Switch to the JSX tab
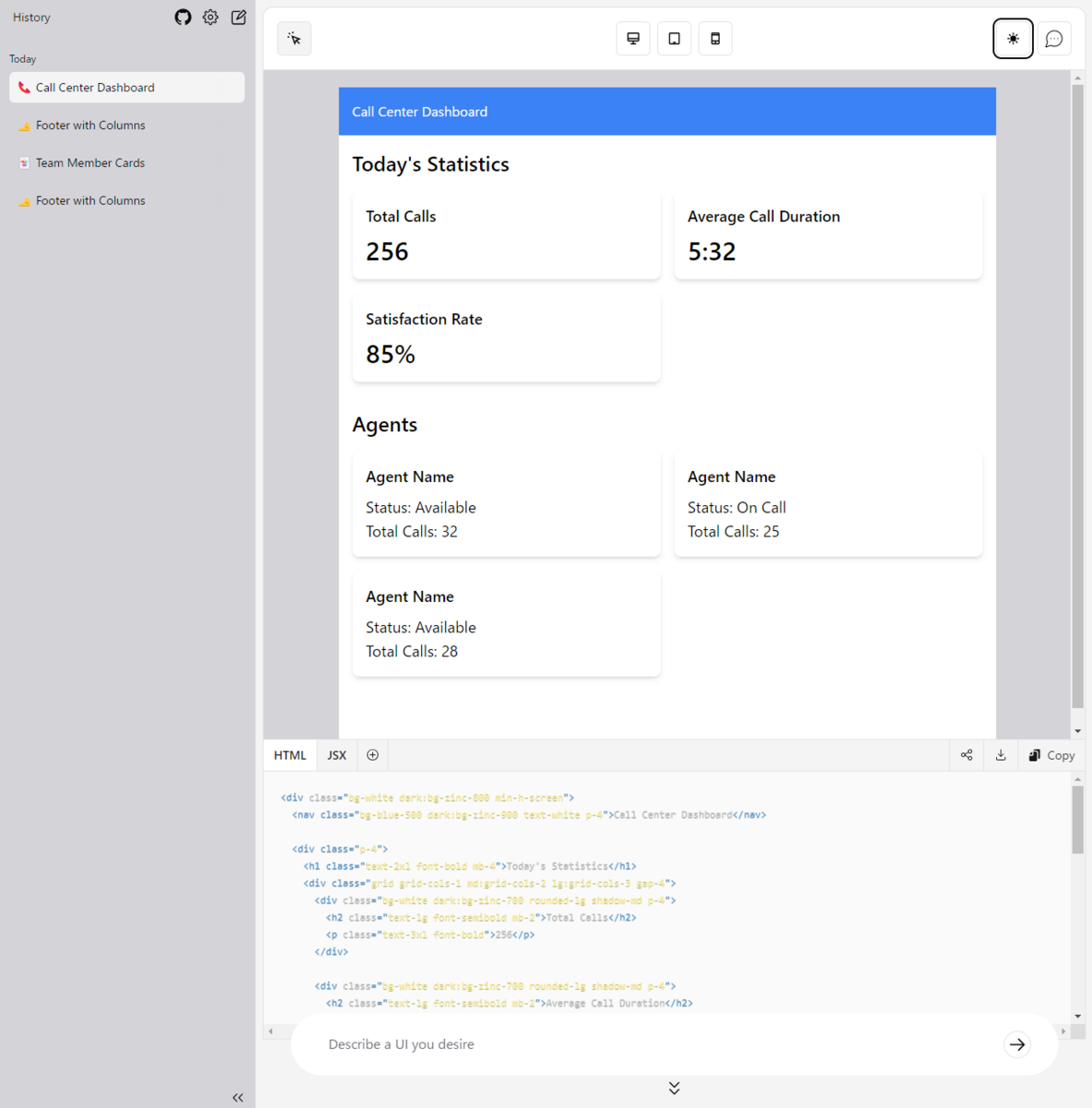This screenshot has height=1108, width=1092. [336, 754]
